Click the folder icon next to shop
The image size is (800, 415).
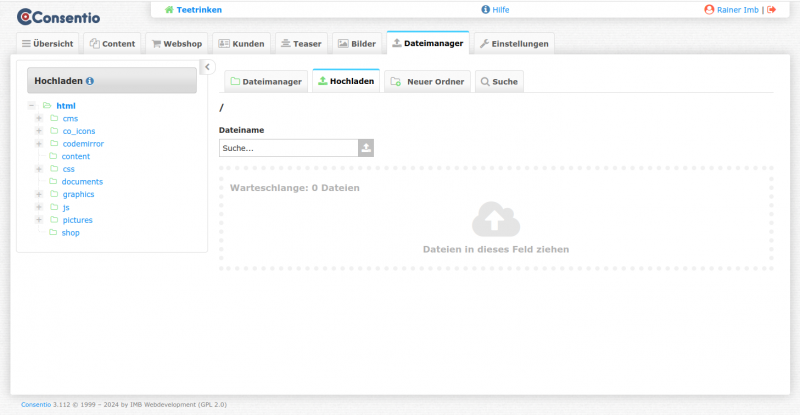click(54, 233)
